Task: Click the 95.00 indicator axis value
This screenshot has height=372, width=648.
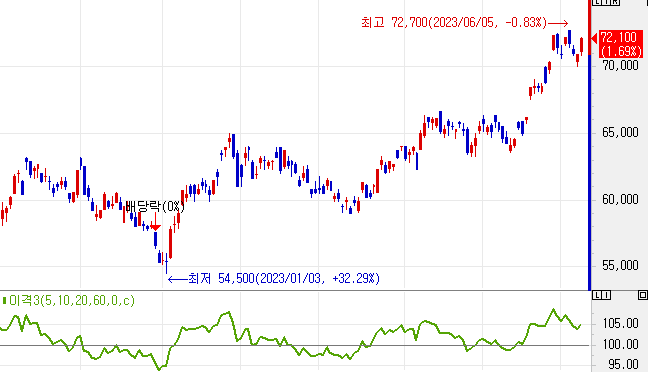Action: point(623,364)
